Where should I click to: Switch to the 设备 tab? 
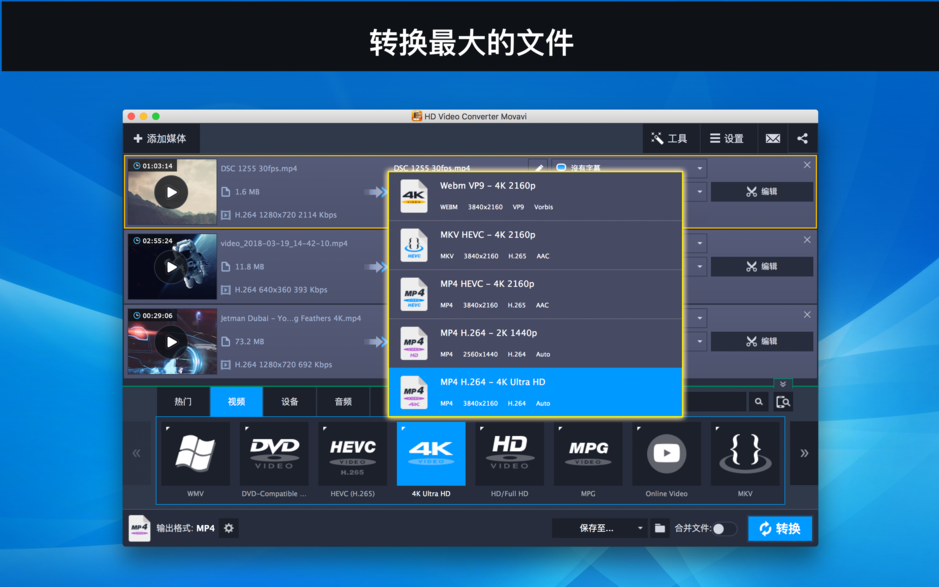(x=288, y=401)
